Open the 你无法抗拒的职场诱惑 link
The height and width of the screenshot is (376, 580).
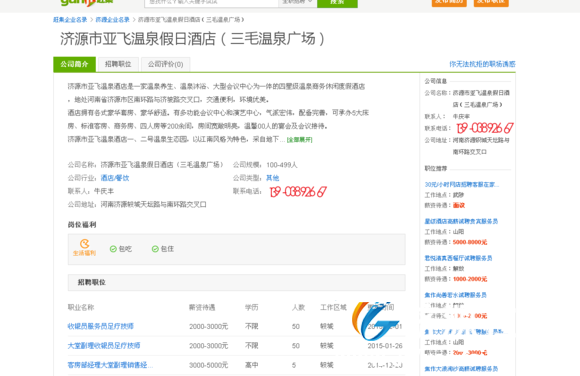[x=482, y=64]
